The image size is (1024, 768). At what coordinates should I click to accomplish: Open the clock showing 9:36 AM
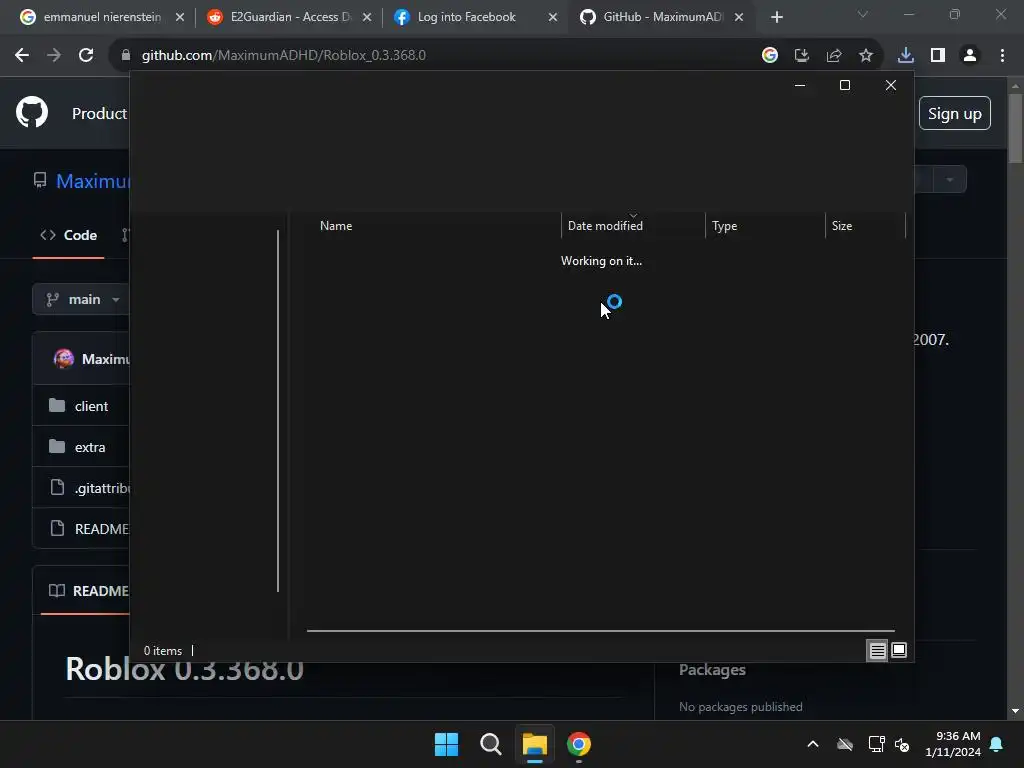[953, 744]
